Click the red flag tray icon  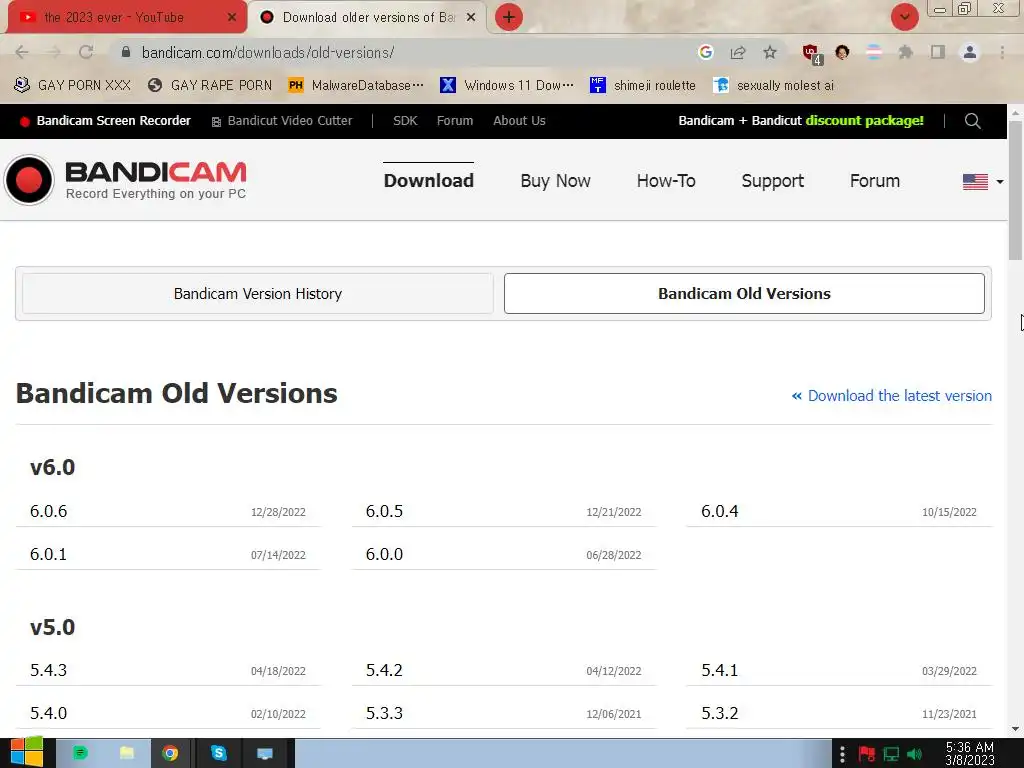click(867, 754)
